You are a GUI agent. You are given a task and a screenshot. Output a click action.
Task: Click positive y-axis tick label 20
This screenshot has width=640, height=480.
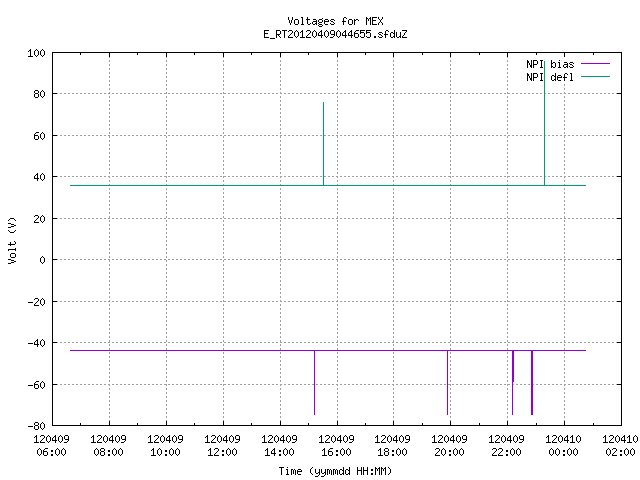tap(39, 219)
